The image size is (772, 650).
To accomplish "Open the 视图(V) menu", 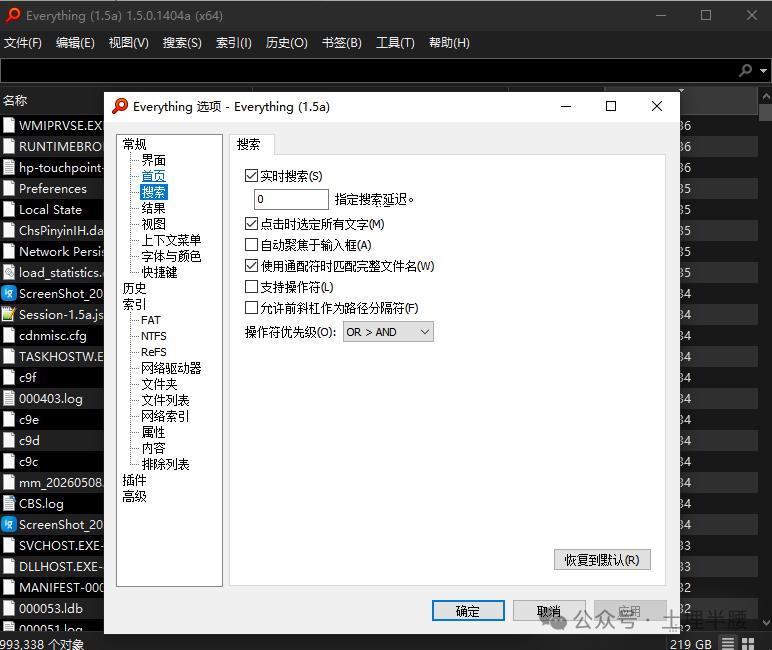I will tap(129, 43).
